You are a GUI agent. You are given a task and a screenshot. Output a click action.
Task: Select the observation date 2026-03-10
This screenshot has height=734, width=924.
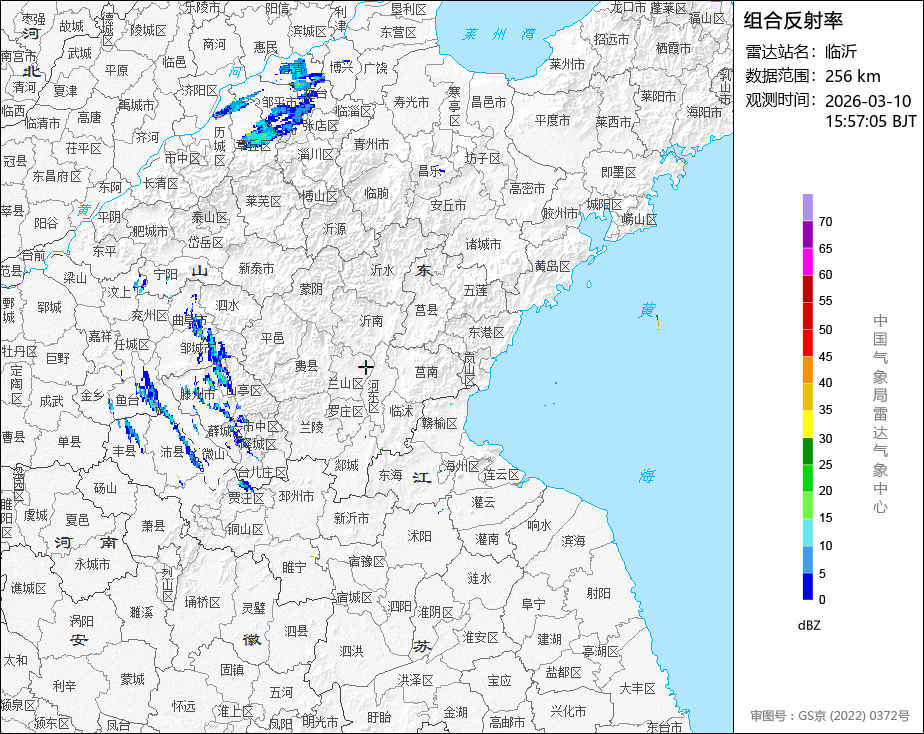click(868, 101)
